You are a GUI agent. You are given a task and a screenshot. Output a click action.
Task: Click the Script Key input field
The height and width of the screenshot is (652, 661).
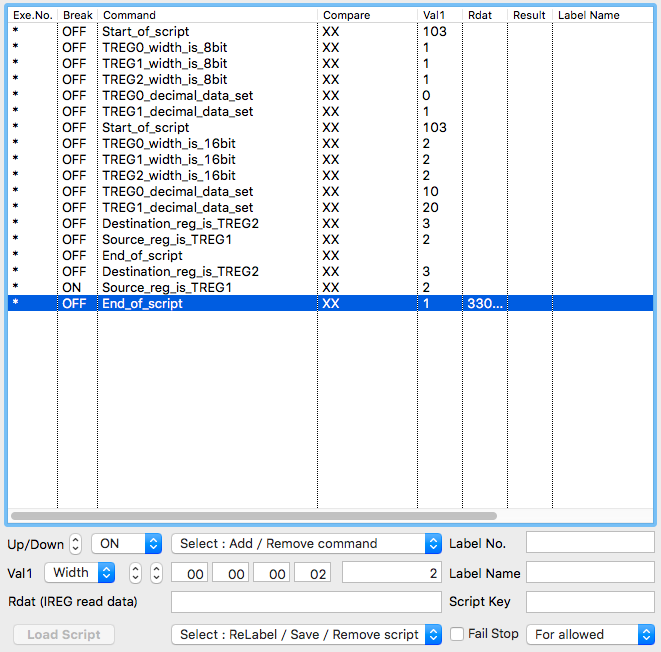pos(590,602)
